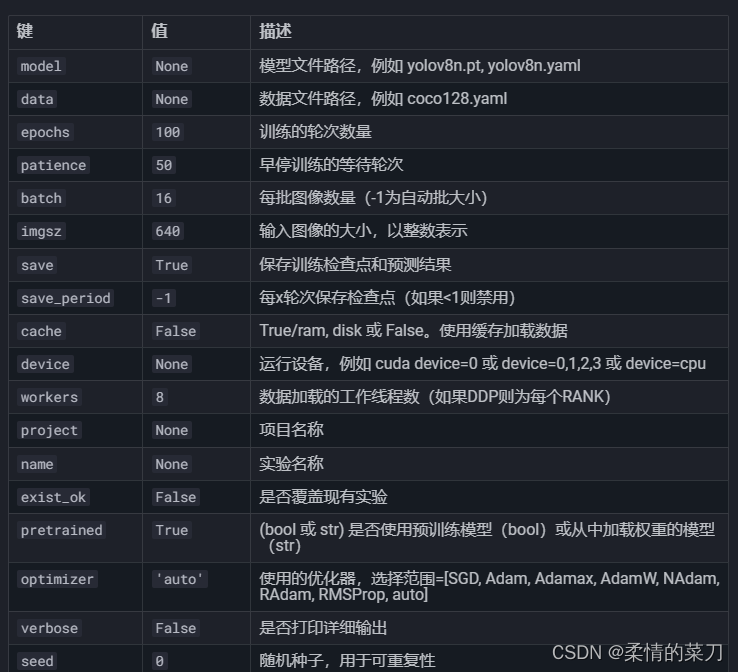Select the epochs value 100
This screenshot has height=672, width=738.
pyautogui.click(x=168, y=132)
